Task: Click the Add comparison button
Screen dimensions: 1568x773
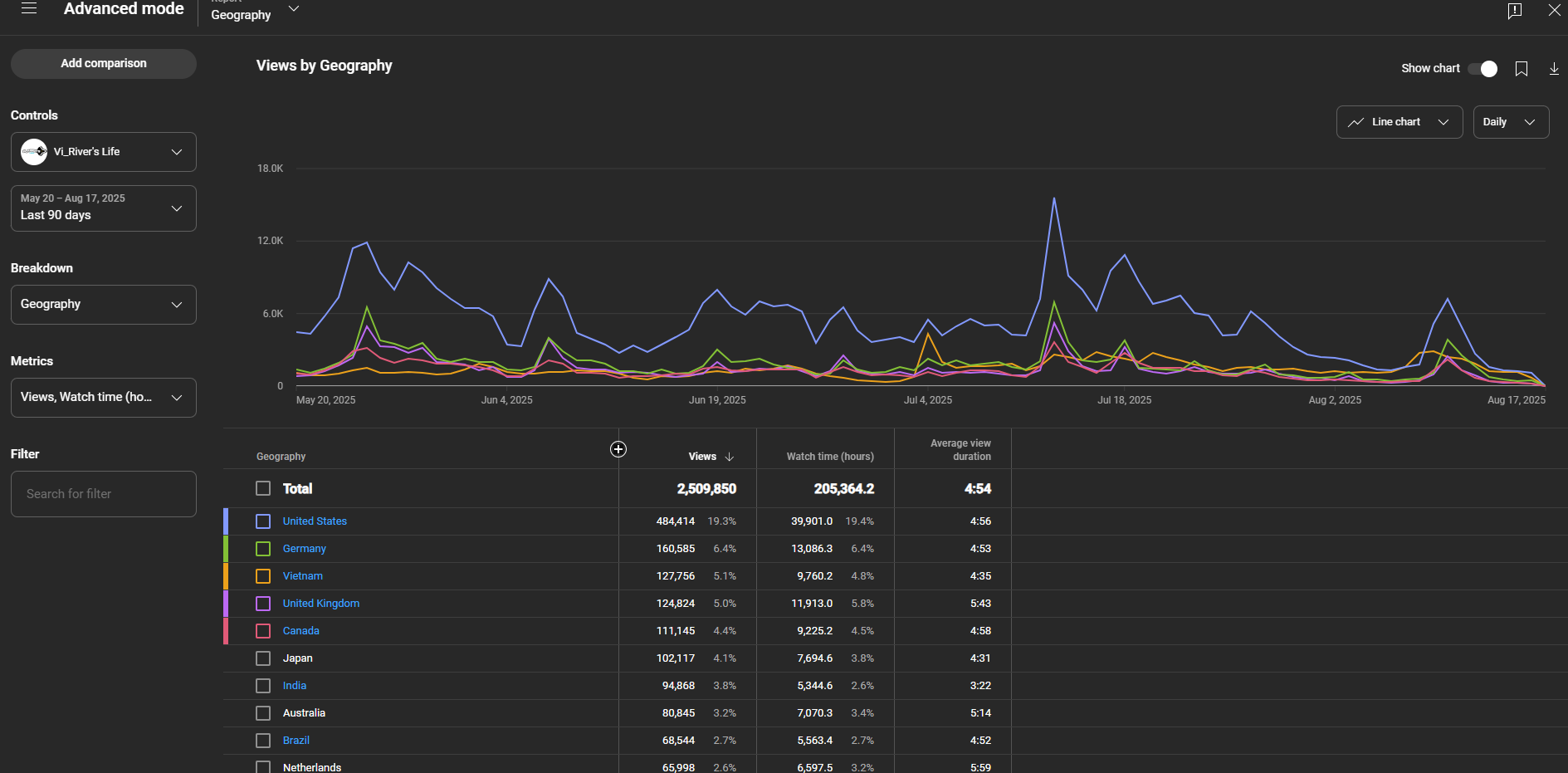Action: 104,64
